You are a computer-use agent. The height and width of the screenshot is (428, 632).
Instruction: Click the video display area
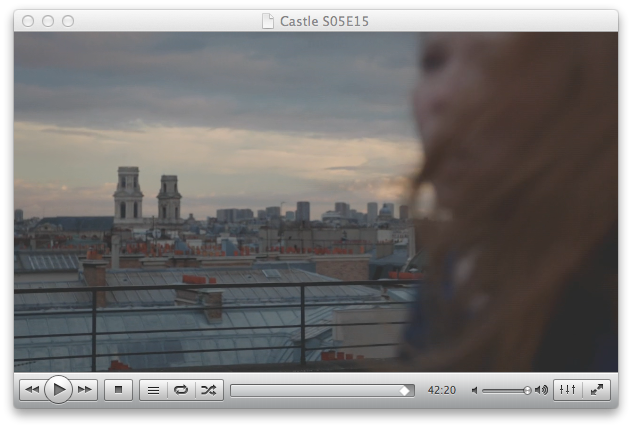click(x=316, y=202)
